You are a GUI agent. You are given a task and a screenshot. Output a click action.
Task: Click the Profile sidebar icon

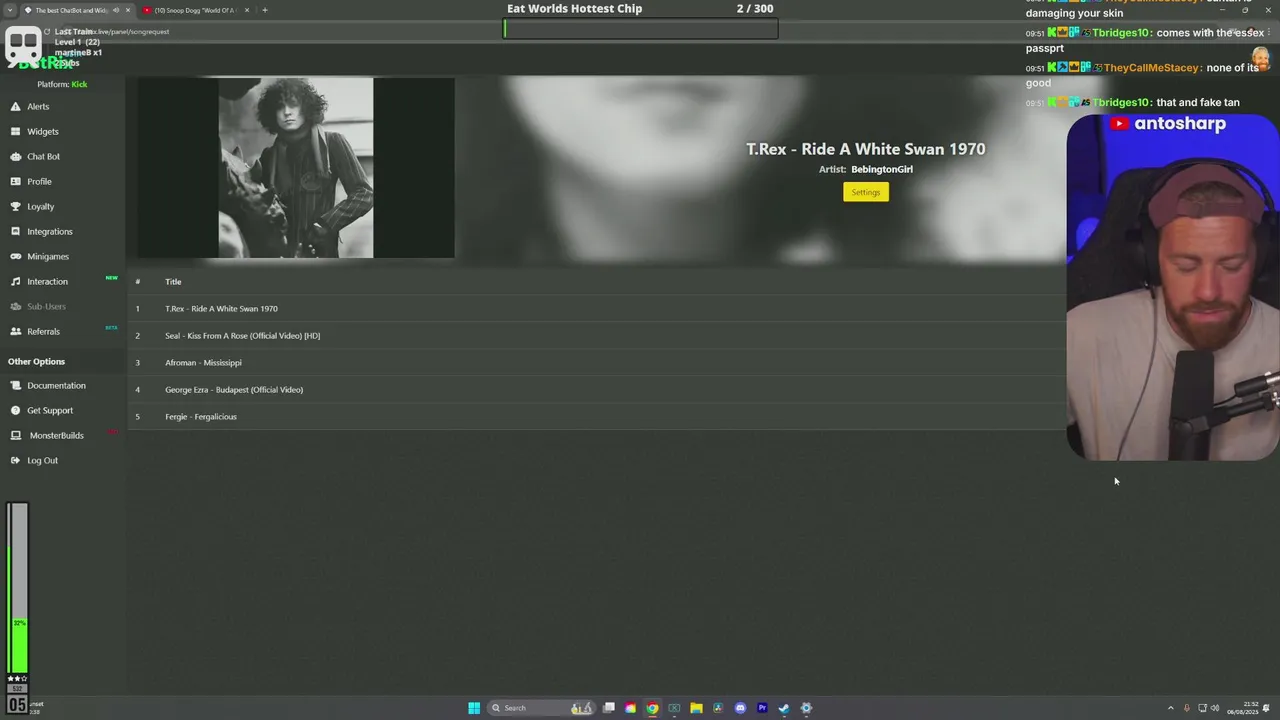pyautogui.click(x=15, y=181)
